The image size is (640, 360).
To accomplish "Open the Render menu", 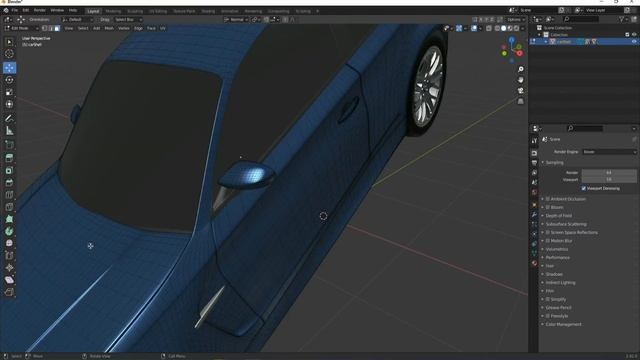I will pos(40,10).
